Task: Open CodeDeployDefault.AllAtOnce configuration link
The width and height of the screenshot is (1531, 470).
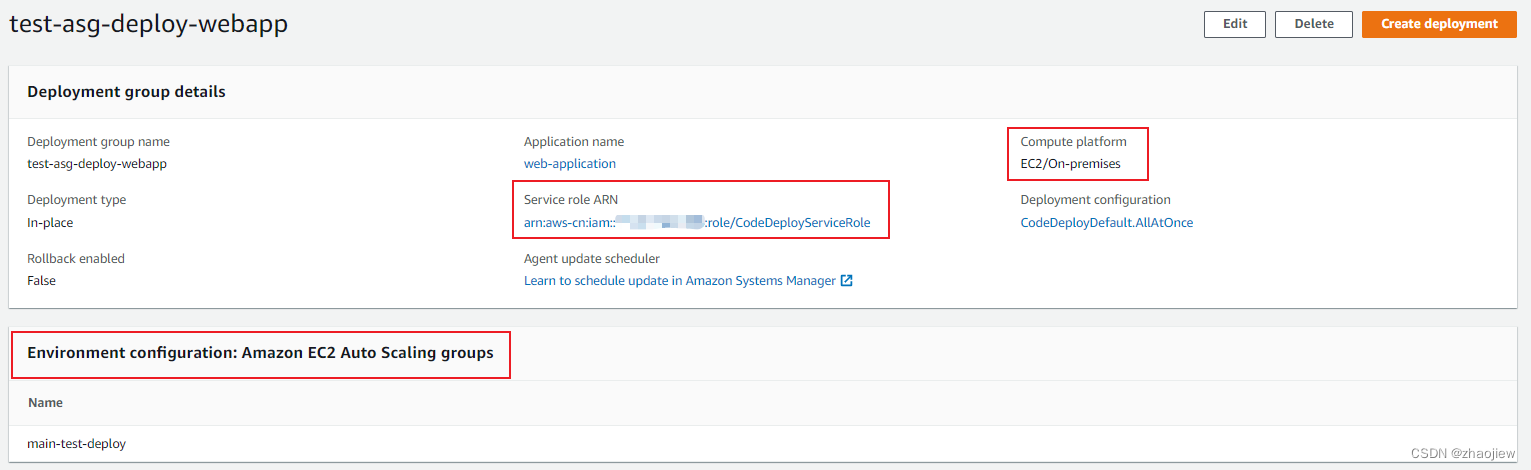Action: pos(1107,223)
